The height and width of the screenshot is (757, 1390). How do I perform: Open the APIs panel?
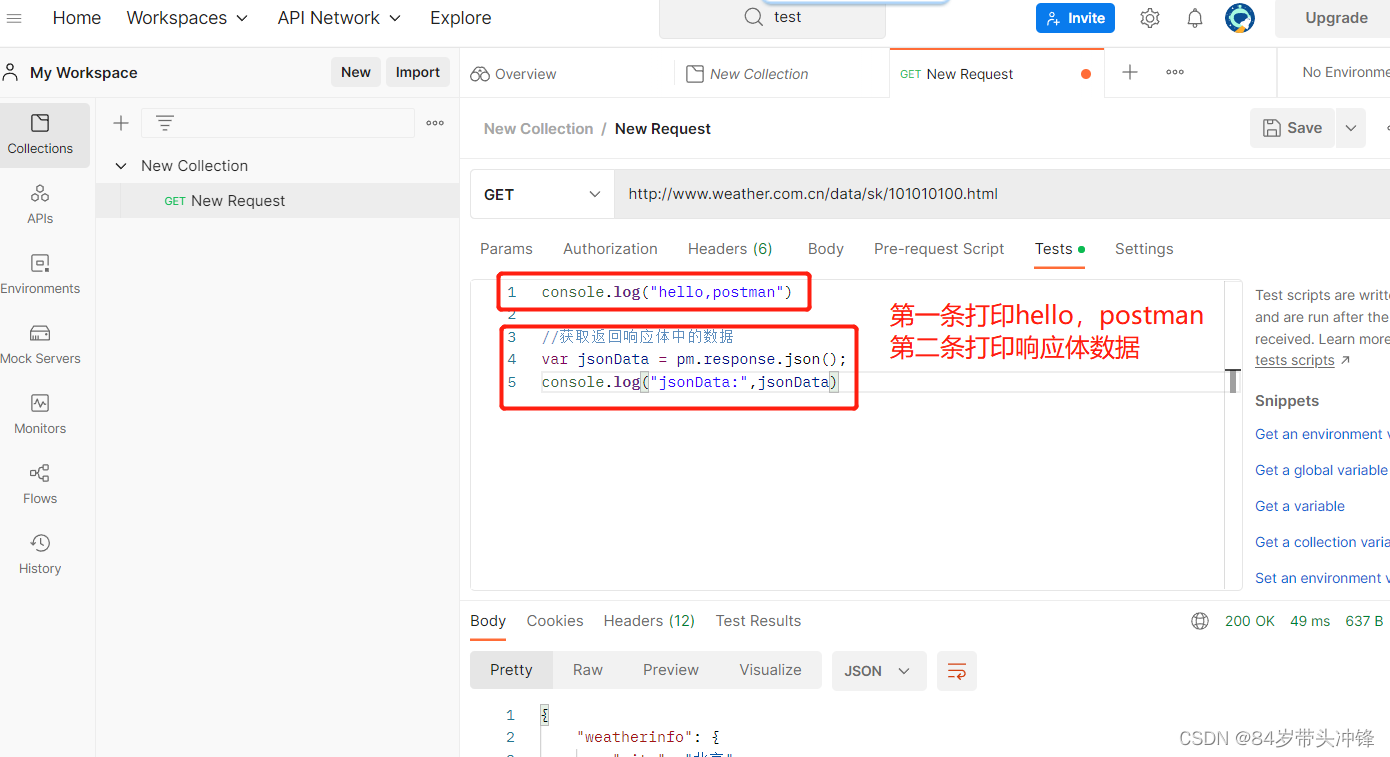pyautogui.click(x=40, y=203)
